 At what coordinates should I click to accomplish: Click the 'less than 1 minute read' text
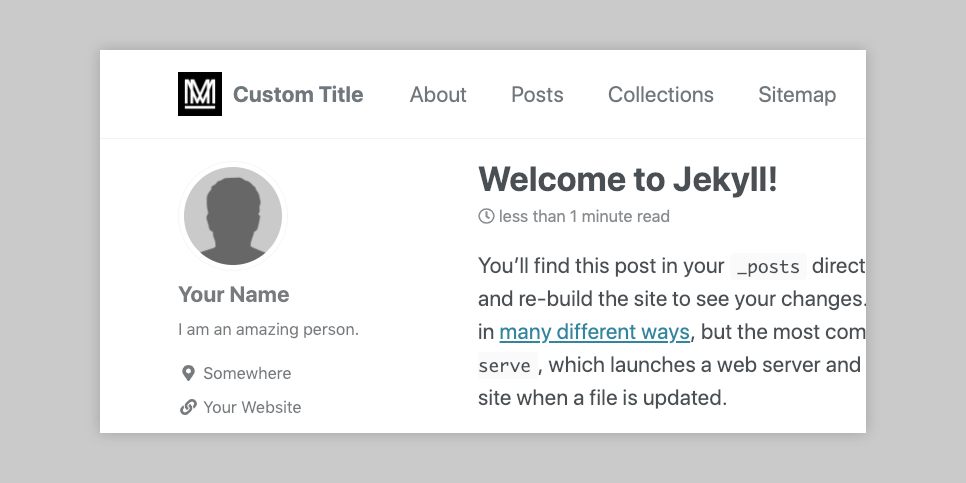click(584, 216)
